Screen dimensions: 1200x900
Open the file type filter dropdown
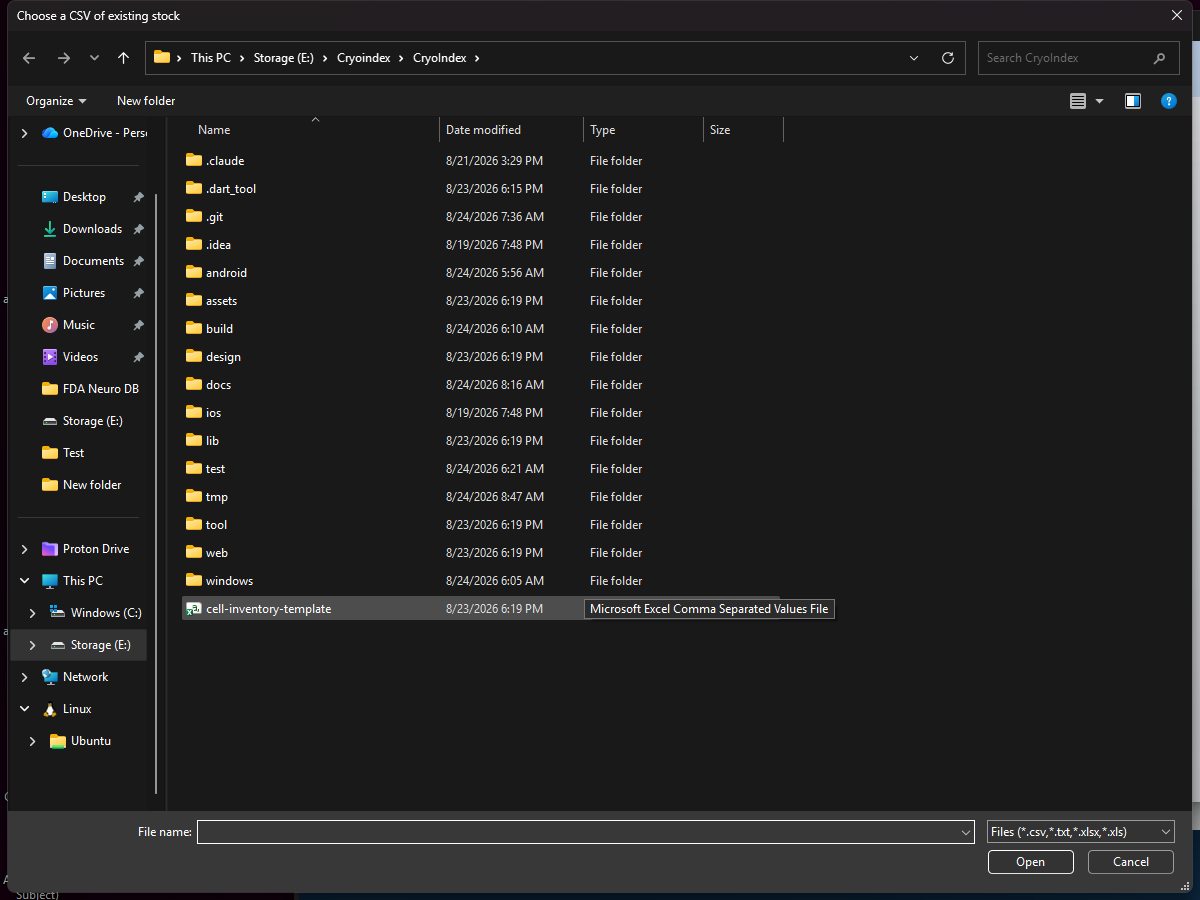(x=1080, y=832)
